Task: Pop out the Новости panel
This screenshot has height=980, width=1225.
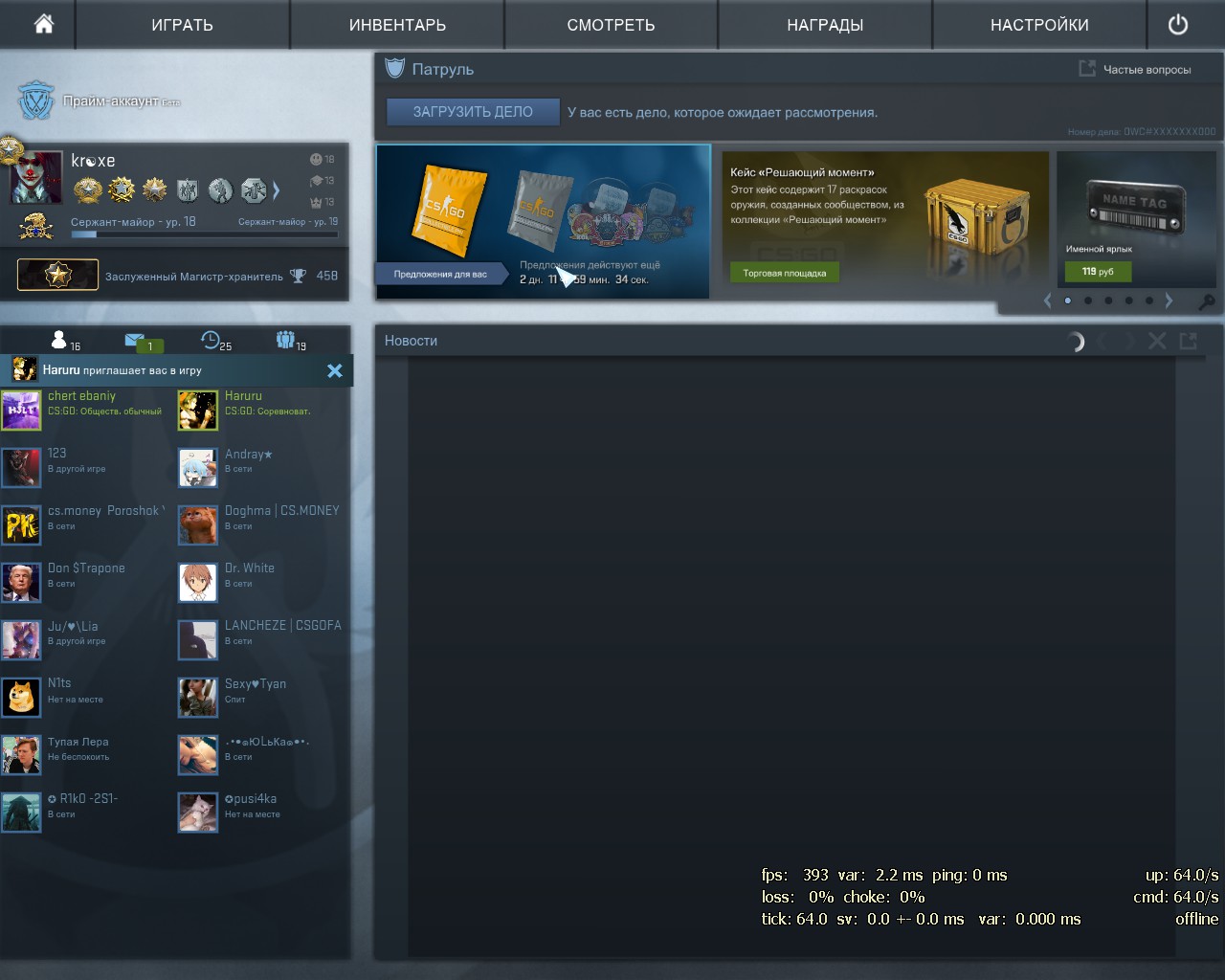Action: click(x=1189, y=341)
